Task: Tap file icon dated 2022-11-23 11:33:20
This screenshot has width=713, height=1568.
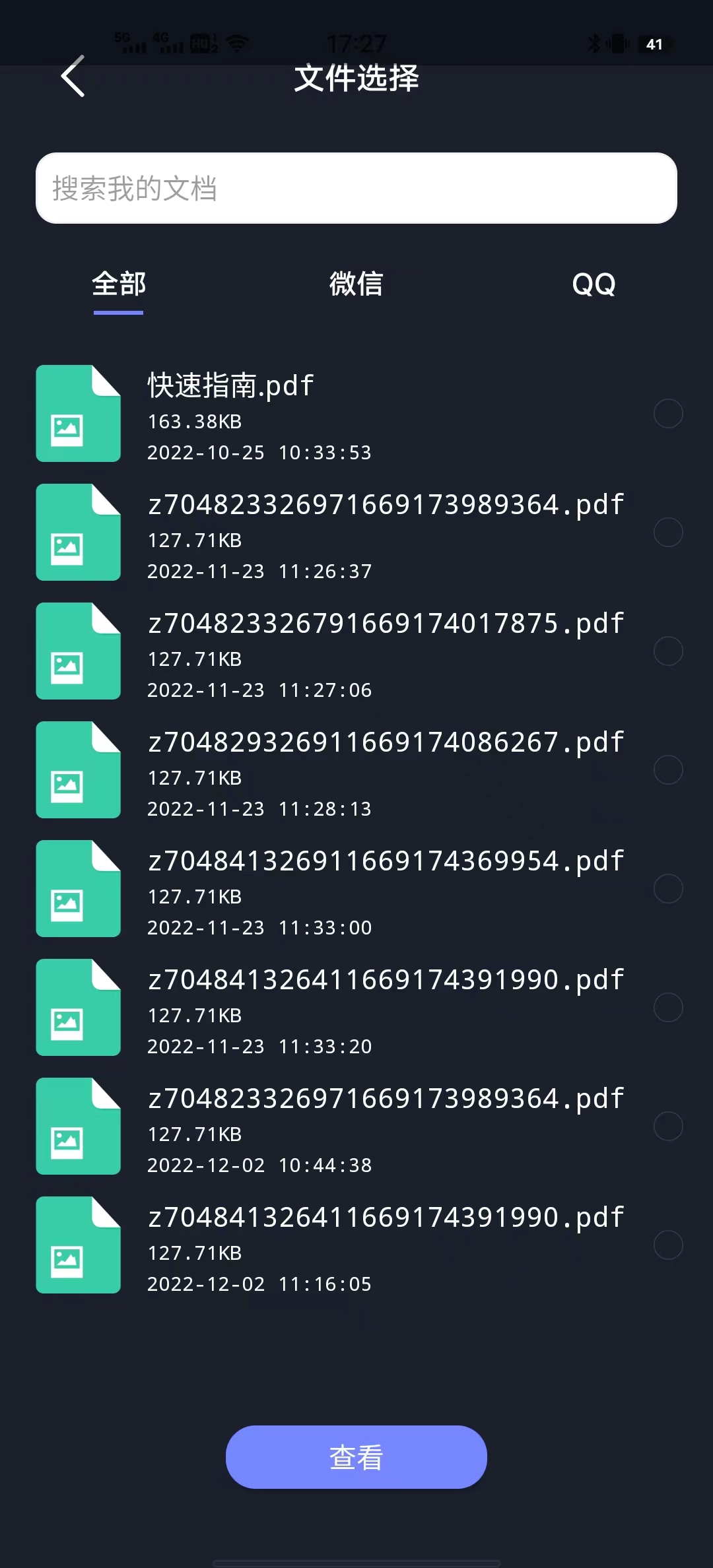Action: (78, 1007)
